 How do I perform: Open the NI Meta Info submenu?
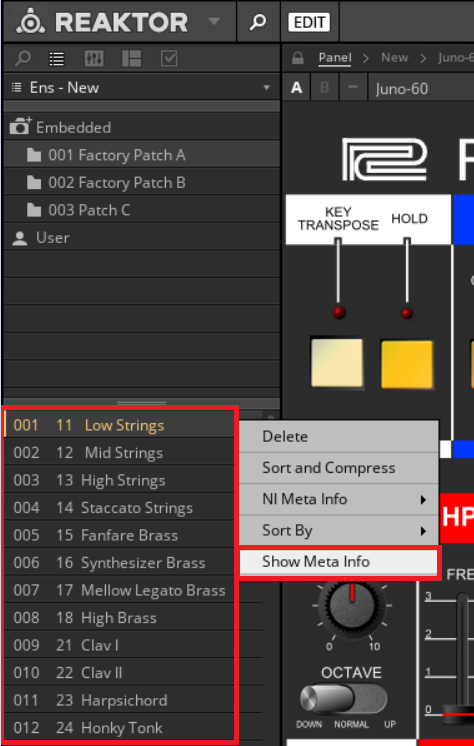(x=338, y=499)
